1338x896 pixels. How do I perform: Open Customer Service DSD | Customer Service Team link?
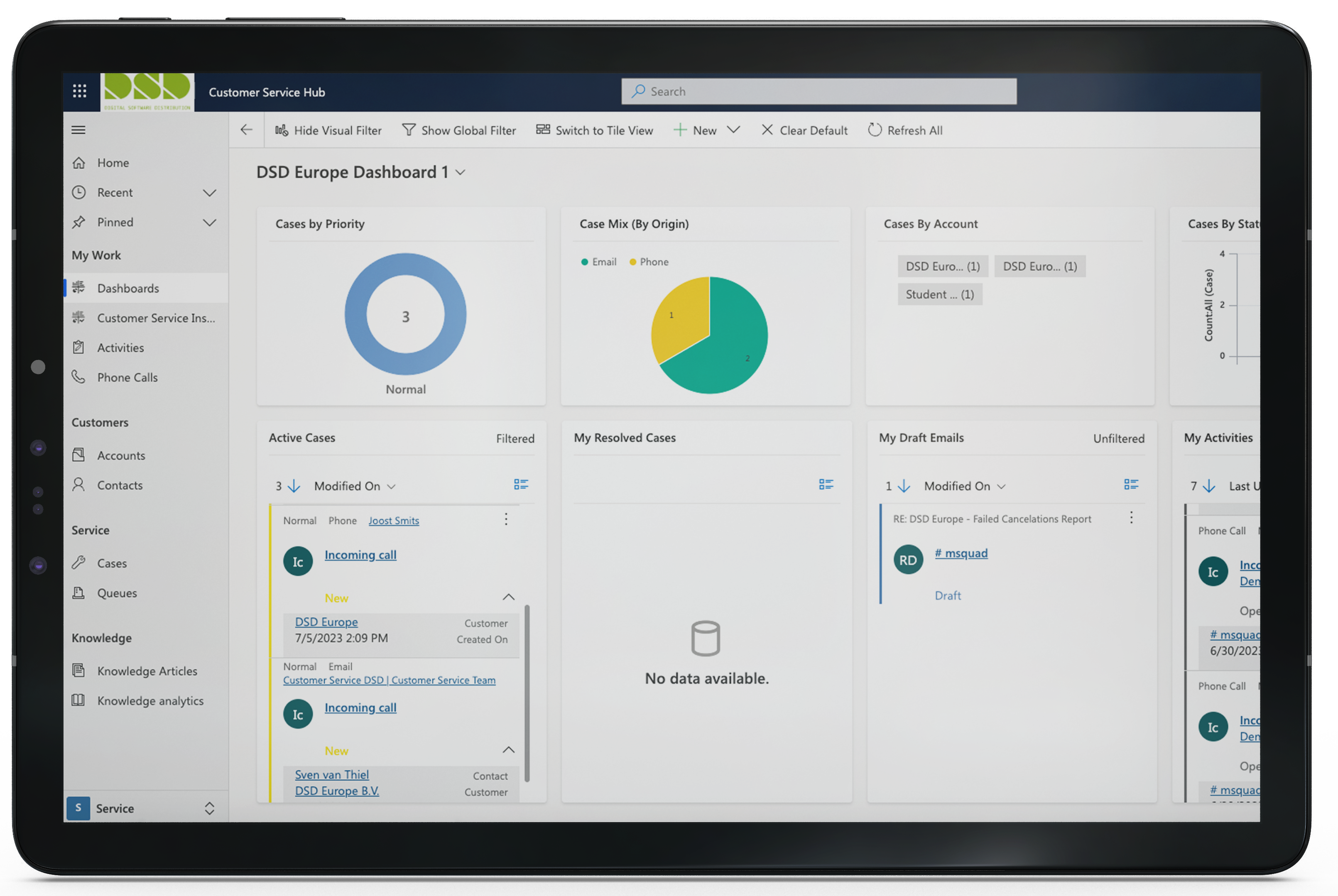tap(389, 680)
